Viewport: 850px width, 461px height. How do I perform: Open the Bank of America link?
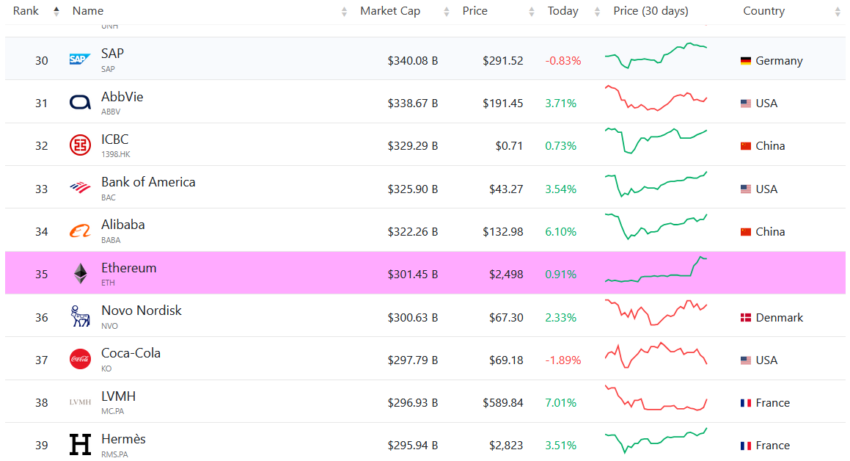(148, 182)
